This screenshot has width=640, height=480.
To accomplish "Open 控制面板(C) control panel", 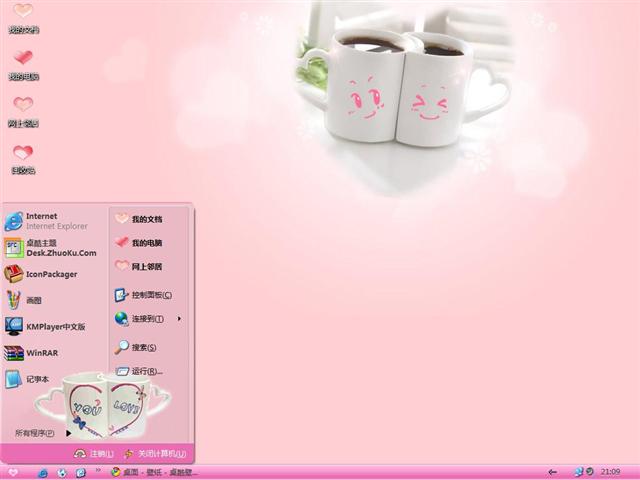I will (x=143, y=295).
